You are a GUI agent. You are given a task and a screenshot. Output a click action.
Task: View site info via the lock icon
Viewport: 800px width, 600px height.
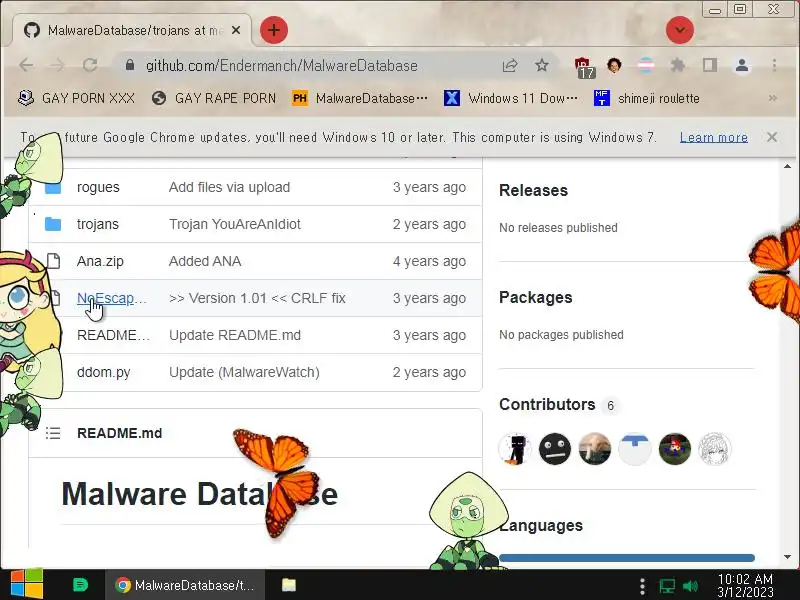(130, 65)
